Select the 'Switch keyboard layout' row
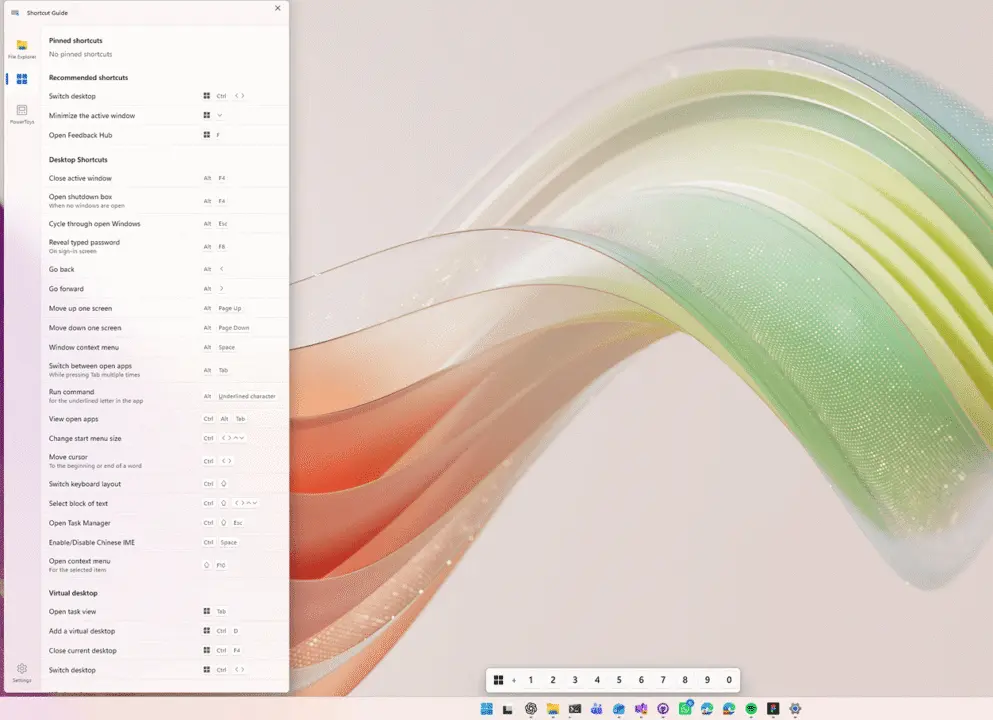 pyautogui.click(x=165, y=484)
